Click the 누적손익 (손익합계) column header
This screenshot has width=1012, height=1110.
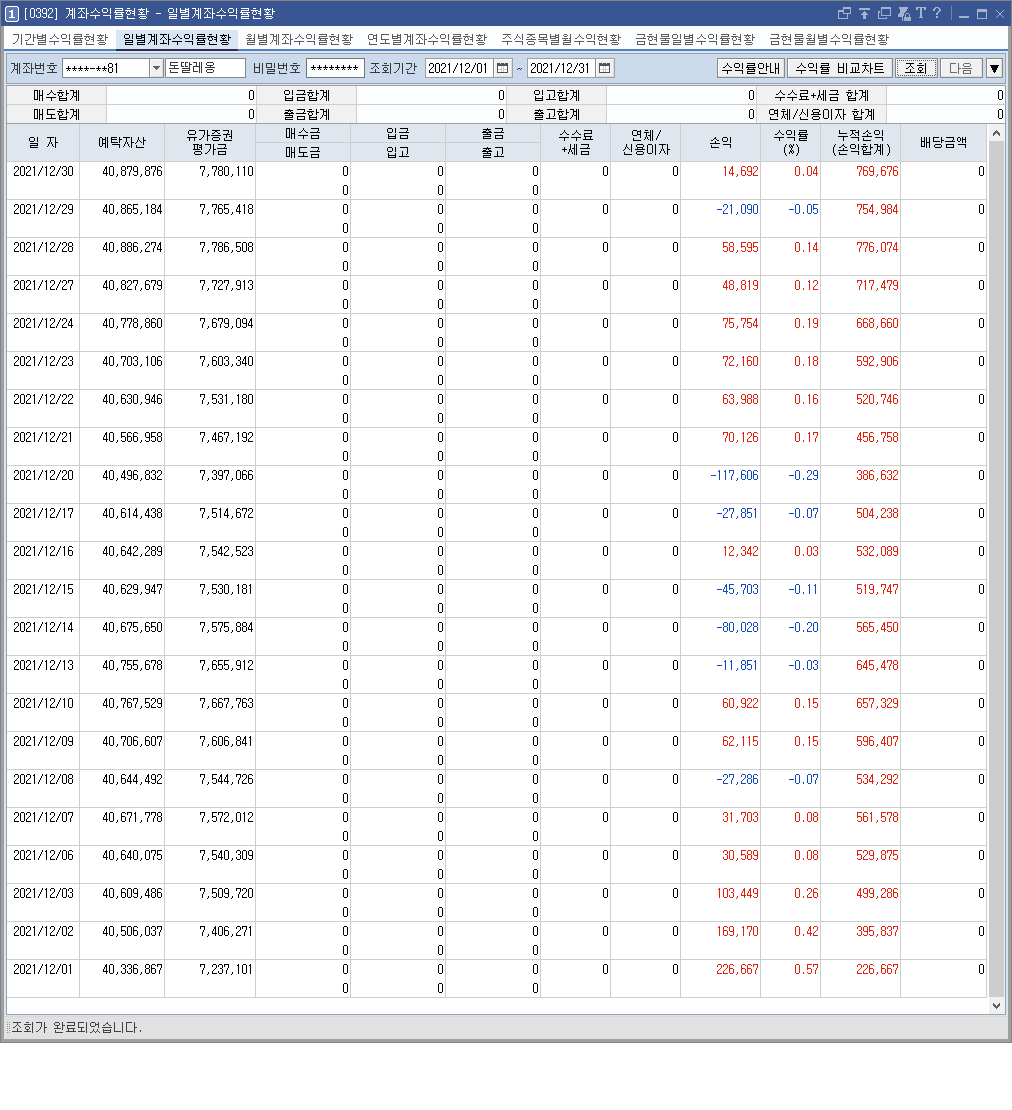(x=861, y=142)
